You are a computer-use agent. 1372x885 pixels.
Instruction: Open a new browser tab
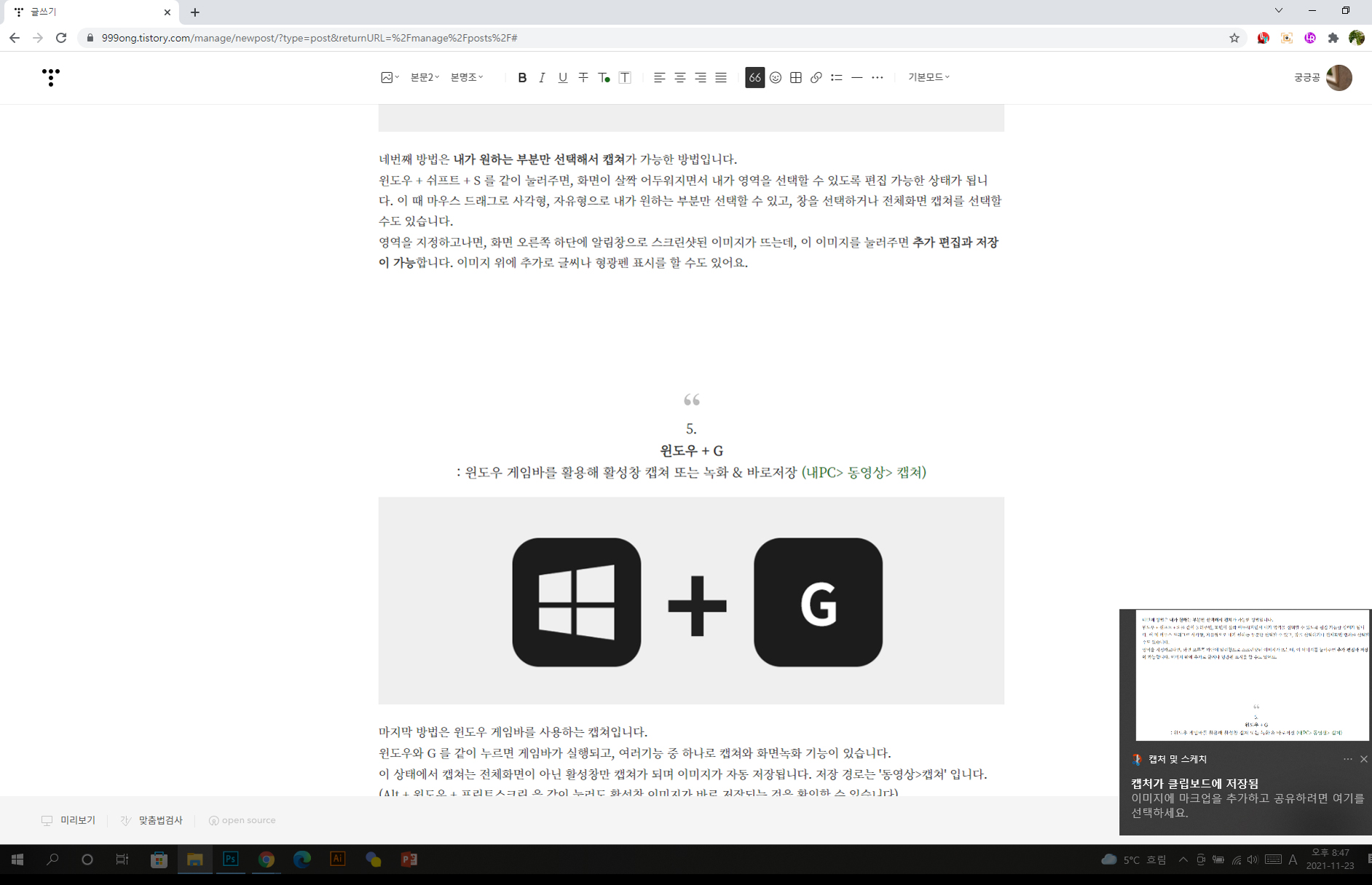tap(195, 12)
